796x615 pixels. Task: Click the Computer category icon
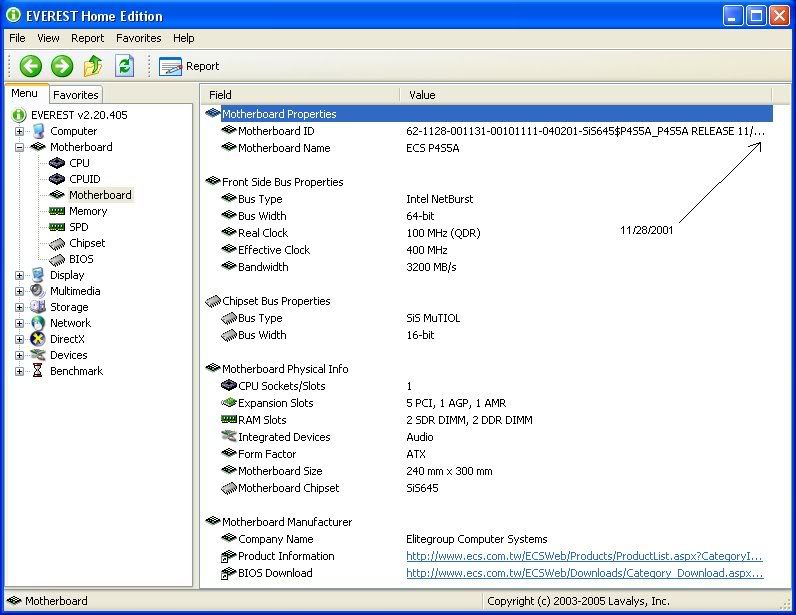38,131
